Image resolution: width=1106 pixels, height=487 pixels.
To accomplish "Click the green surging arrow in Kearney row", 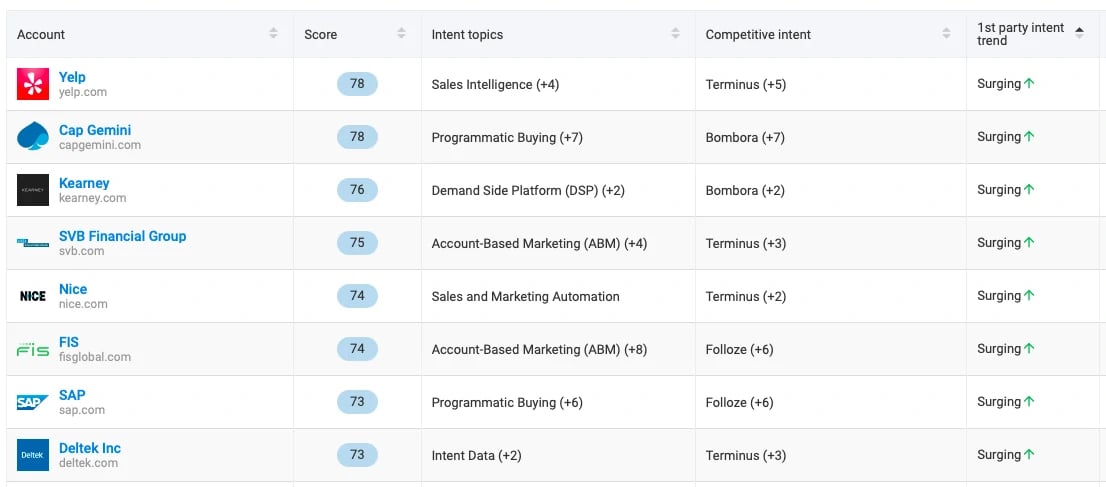I will tap(1029, 189).
